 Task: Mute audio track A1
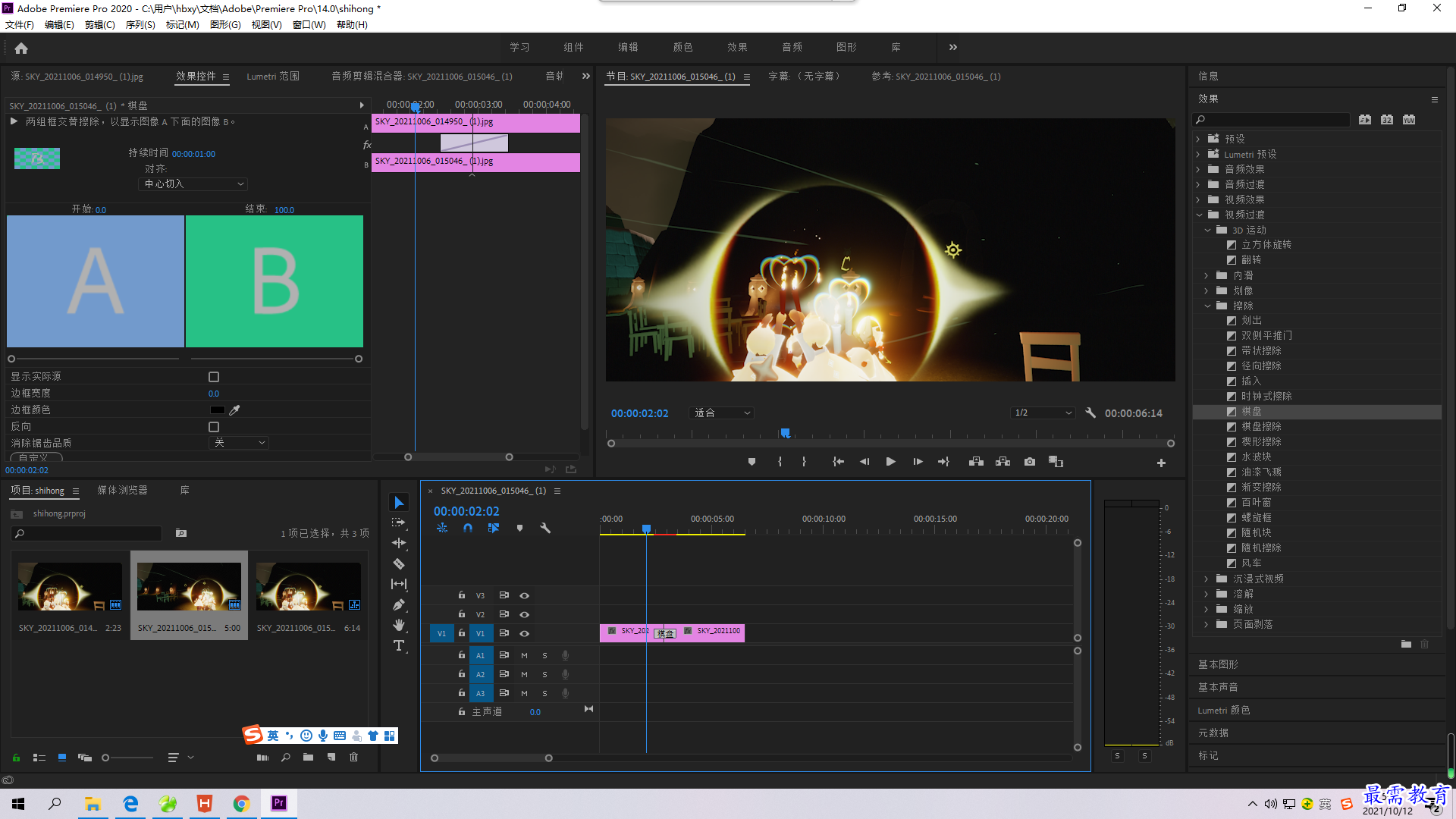(x=524, y=655)
